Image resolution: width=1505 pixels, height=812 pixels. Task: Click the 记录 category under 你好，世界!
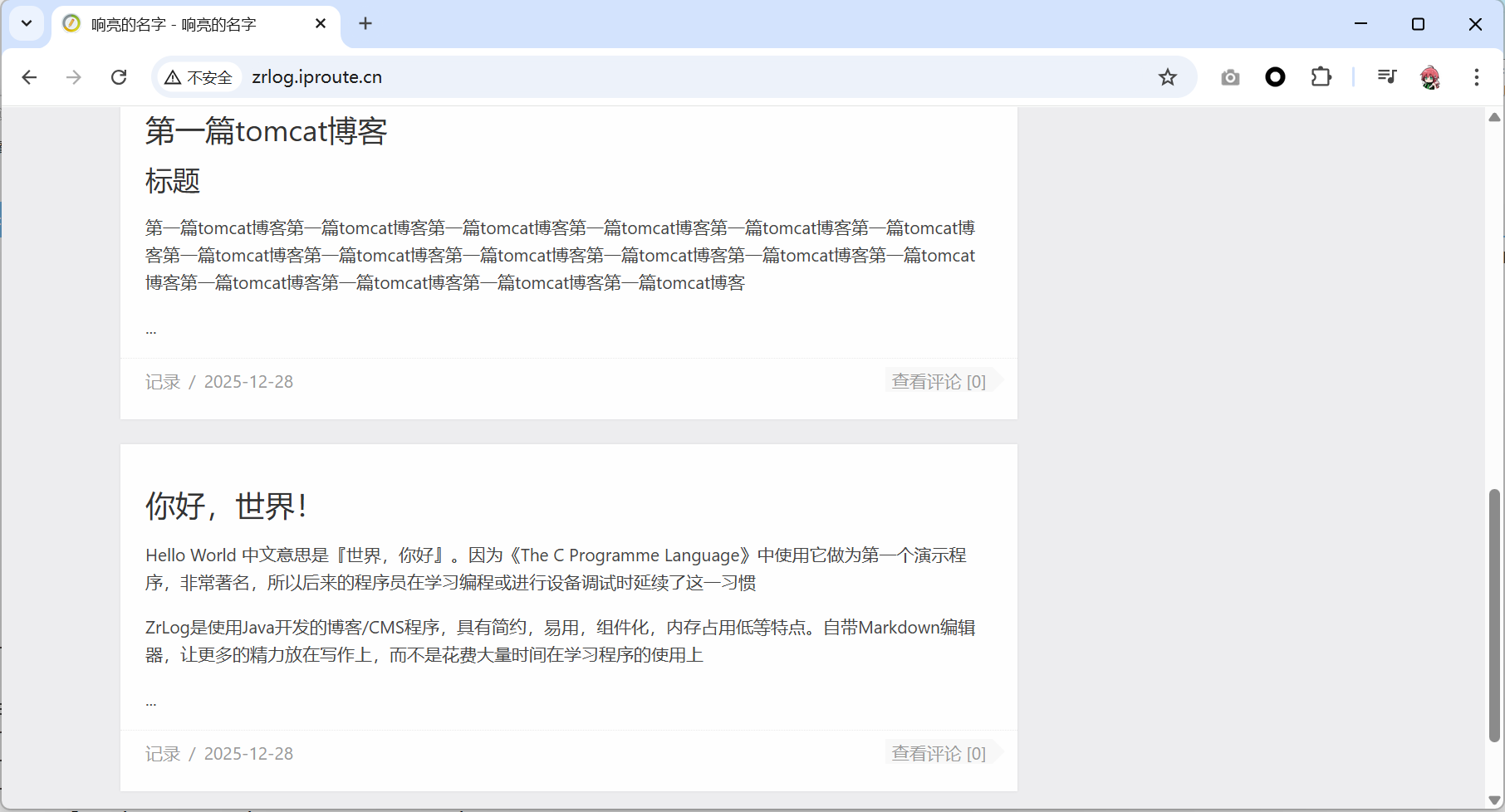point(163,754)
